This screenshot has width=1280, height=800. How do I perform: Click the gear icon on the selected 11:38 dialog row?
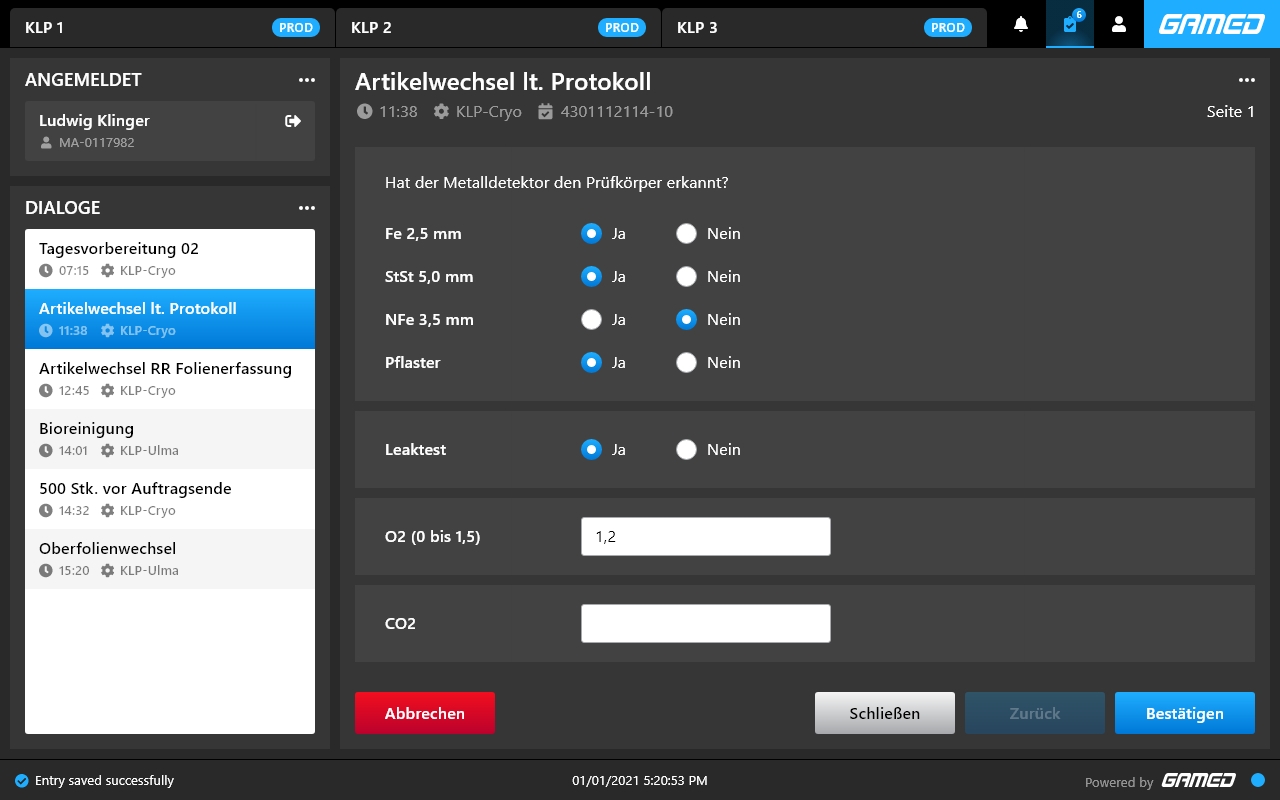click(x=108, y=331)
